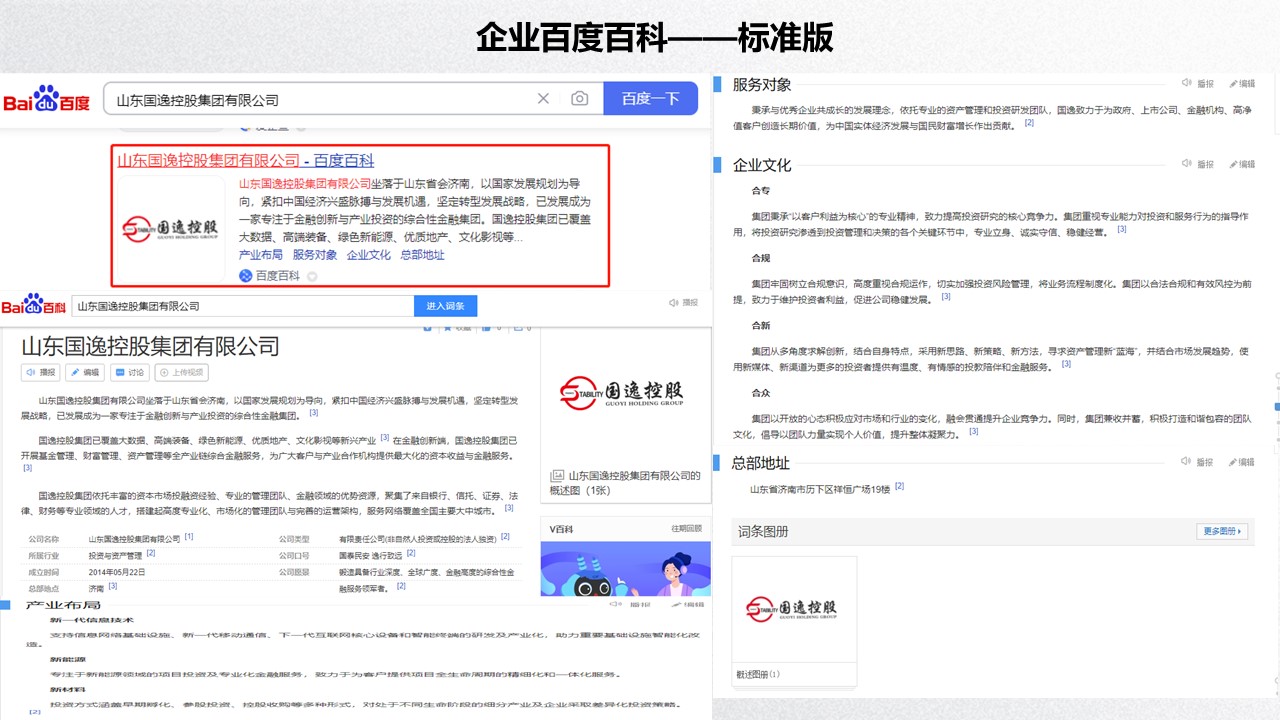Click 更多图册 button in 词条图册
1280x720 pixels.
click(x=1222, y=531)
